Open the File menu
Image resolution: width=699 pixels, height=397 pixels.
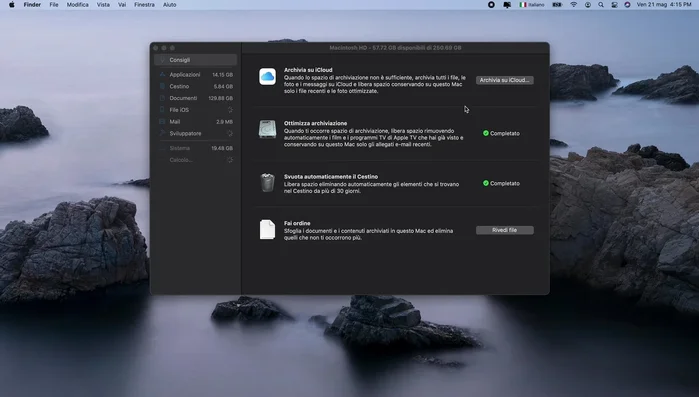(54, 4)
